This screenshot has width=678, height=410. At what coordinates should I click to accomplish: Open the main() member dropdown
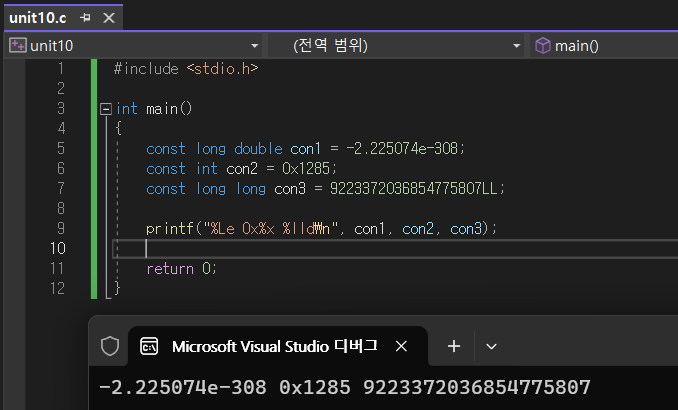[604, 45]
